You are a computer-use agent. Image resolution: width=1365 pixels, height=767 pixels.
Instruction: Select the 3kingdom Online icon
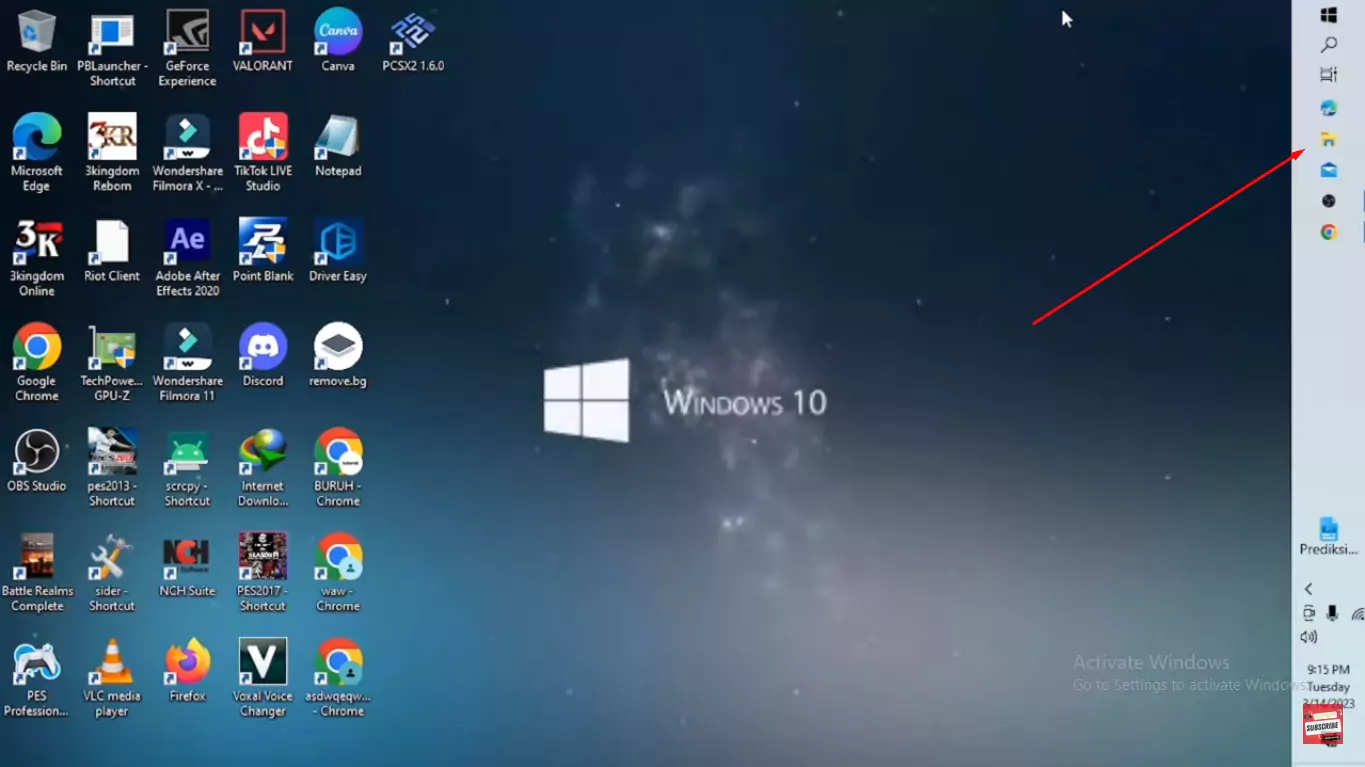(37, 259)
